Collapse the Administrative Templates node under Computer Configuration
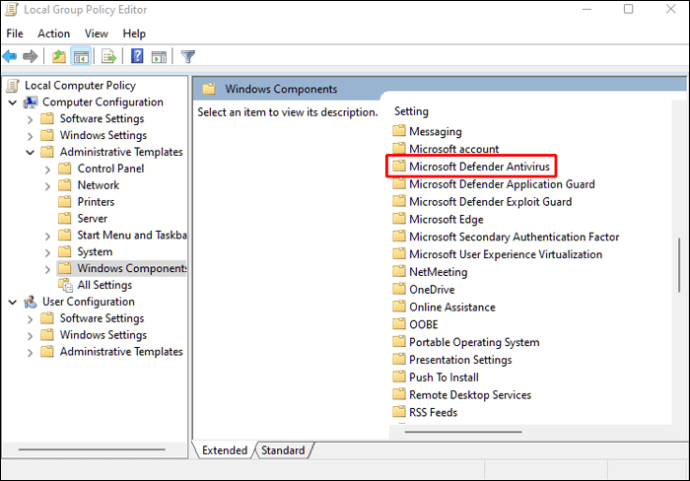 pyautogui.click(x=30, y=152)
